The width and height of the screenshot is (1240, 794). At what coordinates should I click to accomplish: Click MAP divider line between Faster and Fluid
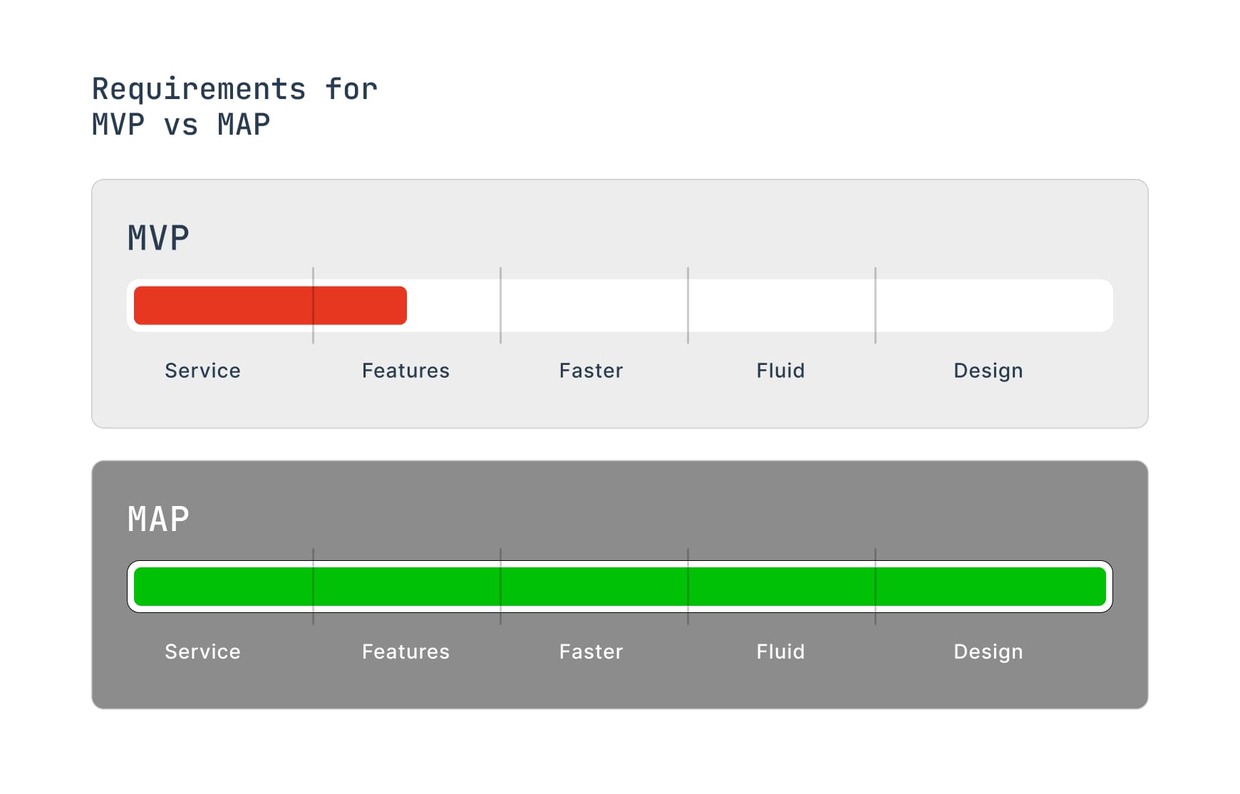click(x=688, y=618)
